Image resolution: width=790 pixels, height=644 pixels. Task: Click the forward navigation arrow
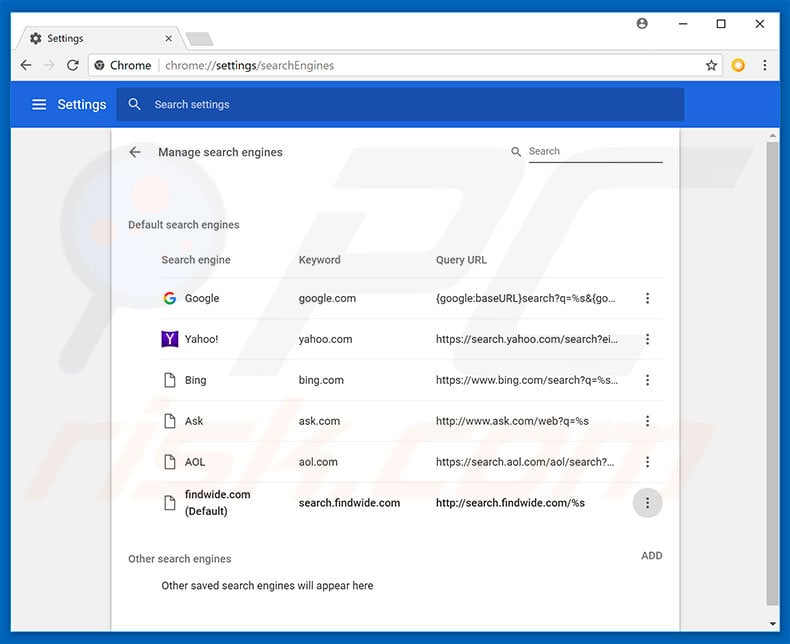pyautogui.click(x=49, y=65)
